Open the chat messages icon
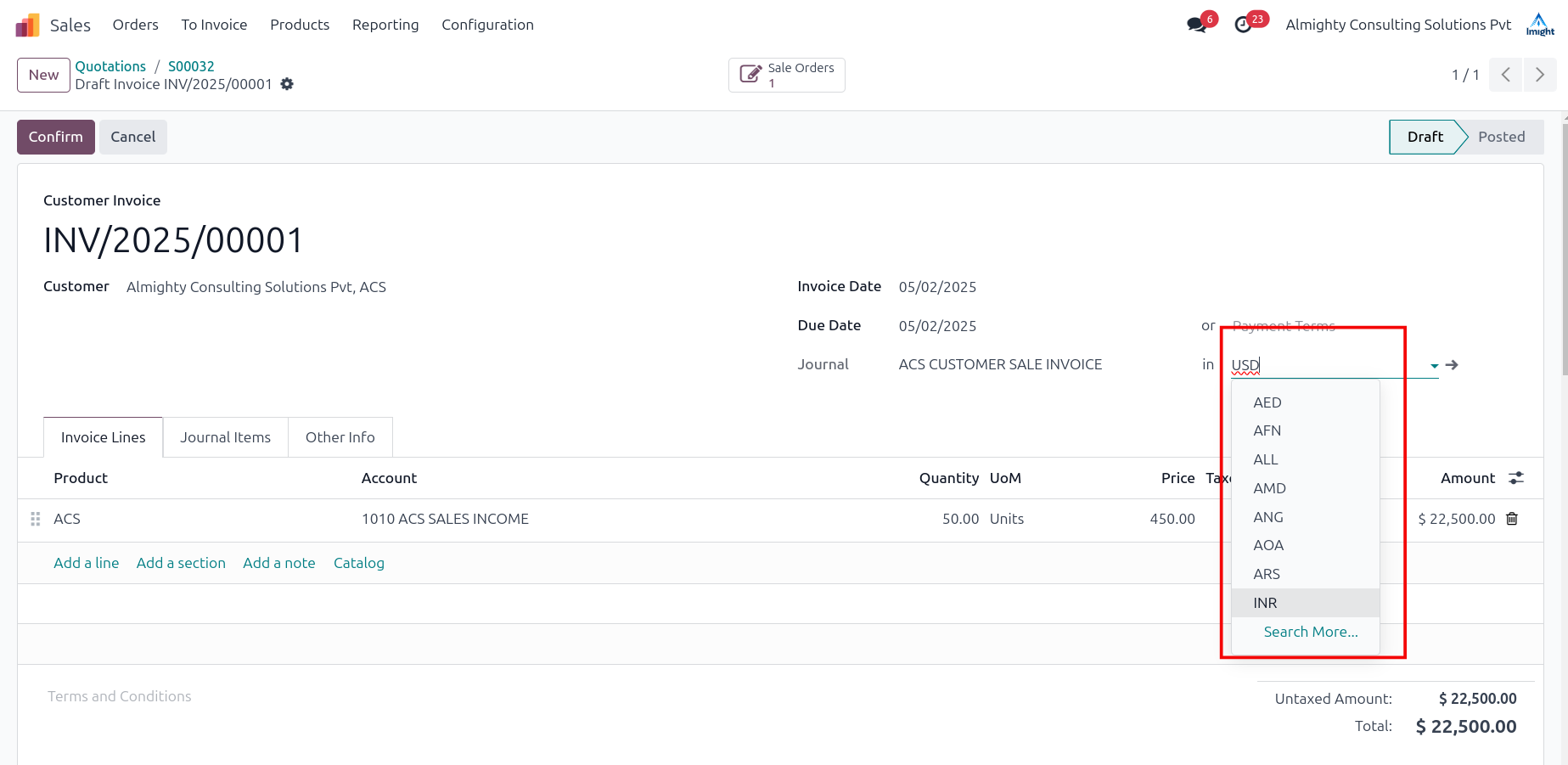Image resolution: width=1568 pixels, height=765 pixels. [x=1197, y=25]
